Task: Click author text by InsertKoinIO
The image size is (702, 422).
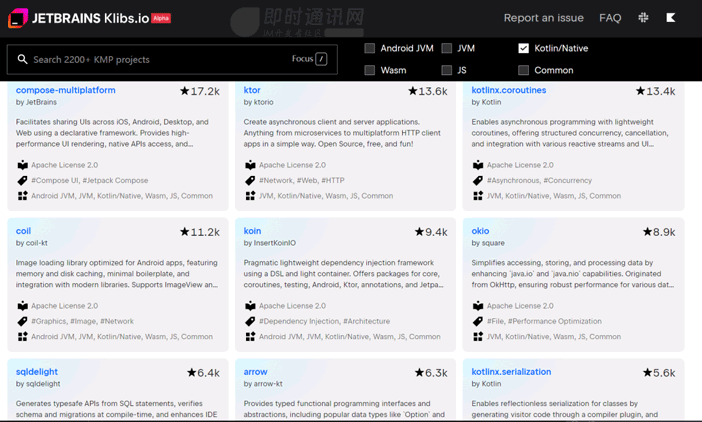Action: click(x=270, y=243)
